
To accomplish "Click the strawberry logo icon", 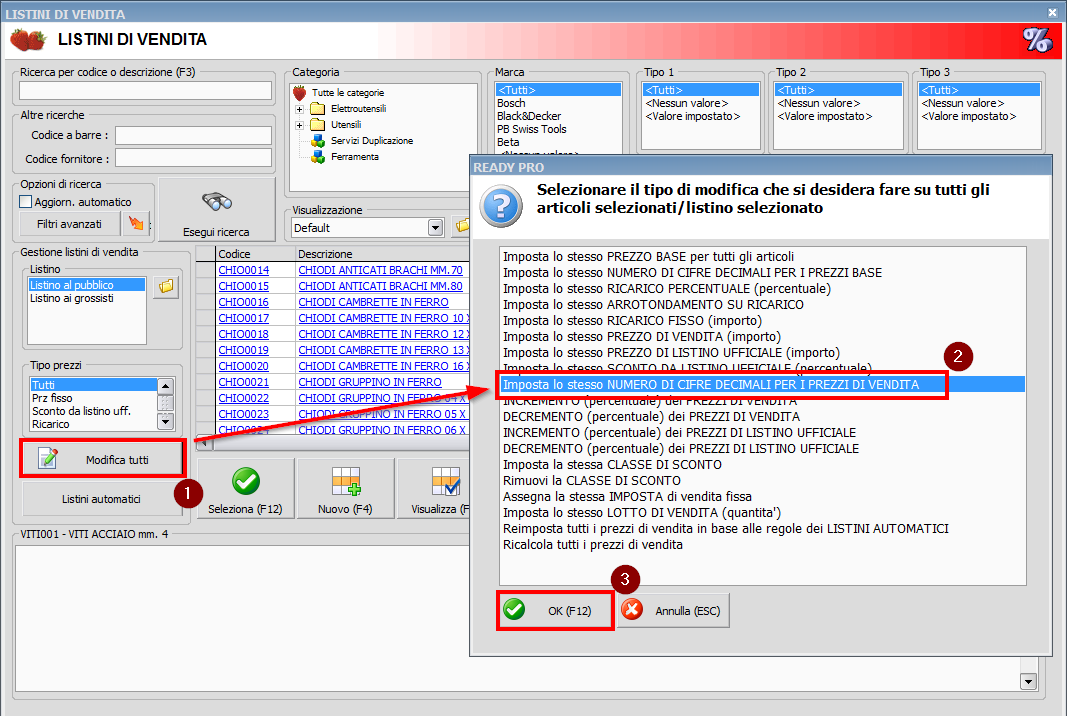I will click(28, 39).
